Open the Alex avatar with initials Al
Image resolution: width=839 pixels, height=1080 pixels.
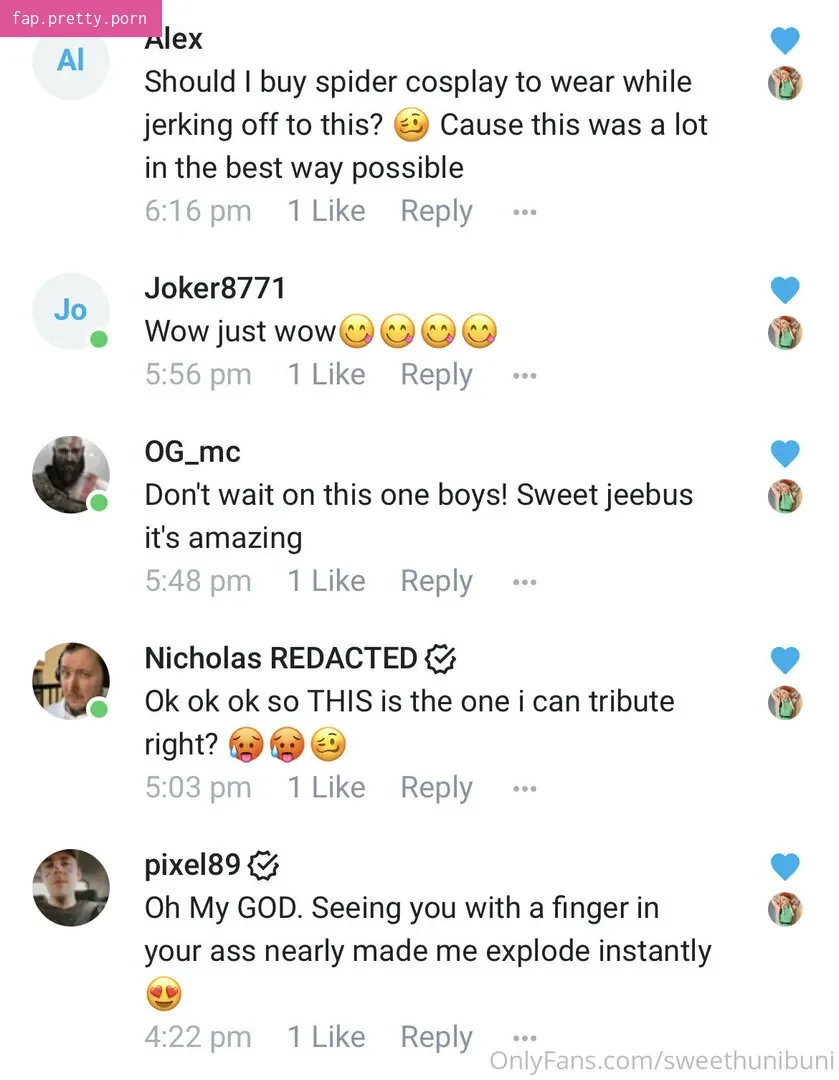[x=71, y=61]
